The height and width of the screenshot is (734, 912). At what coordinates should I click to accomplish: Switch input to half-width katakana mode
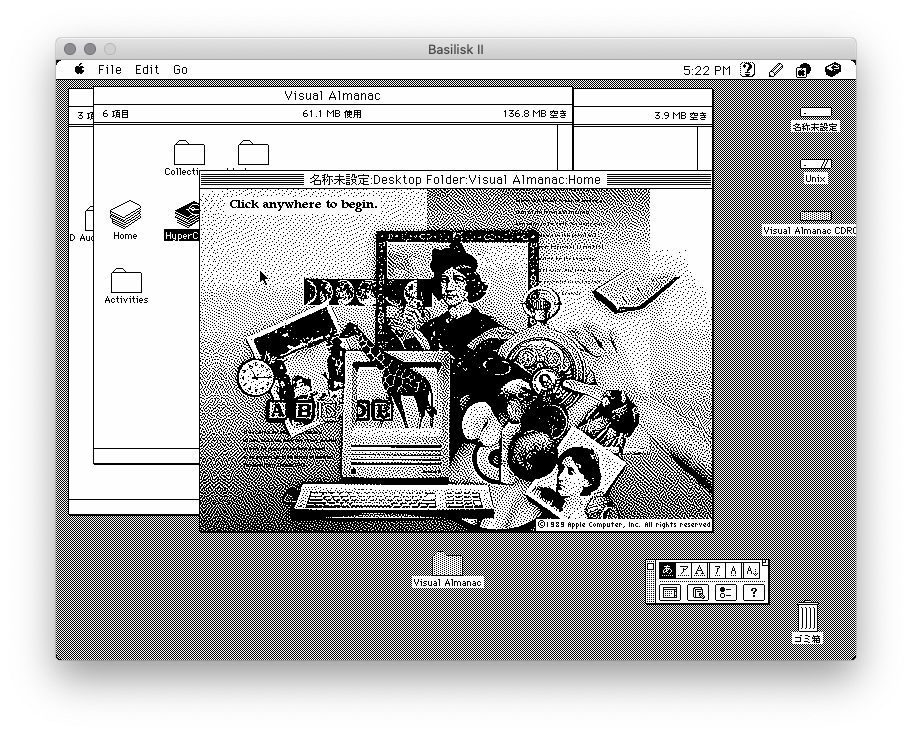(x=717, y=571)
